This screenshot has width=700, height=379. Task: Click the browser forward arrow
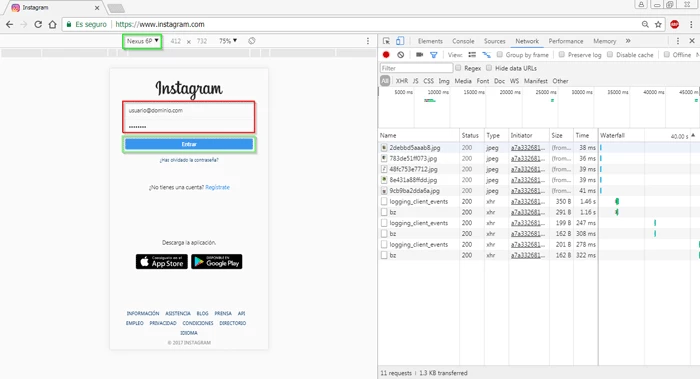coord(24,25)
